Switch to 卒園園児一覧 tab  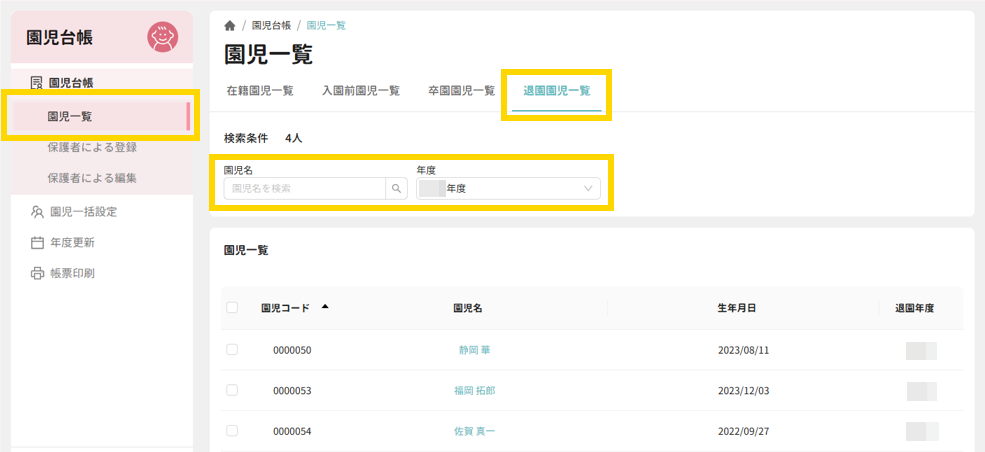click(461, 91)
